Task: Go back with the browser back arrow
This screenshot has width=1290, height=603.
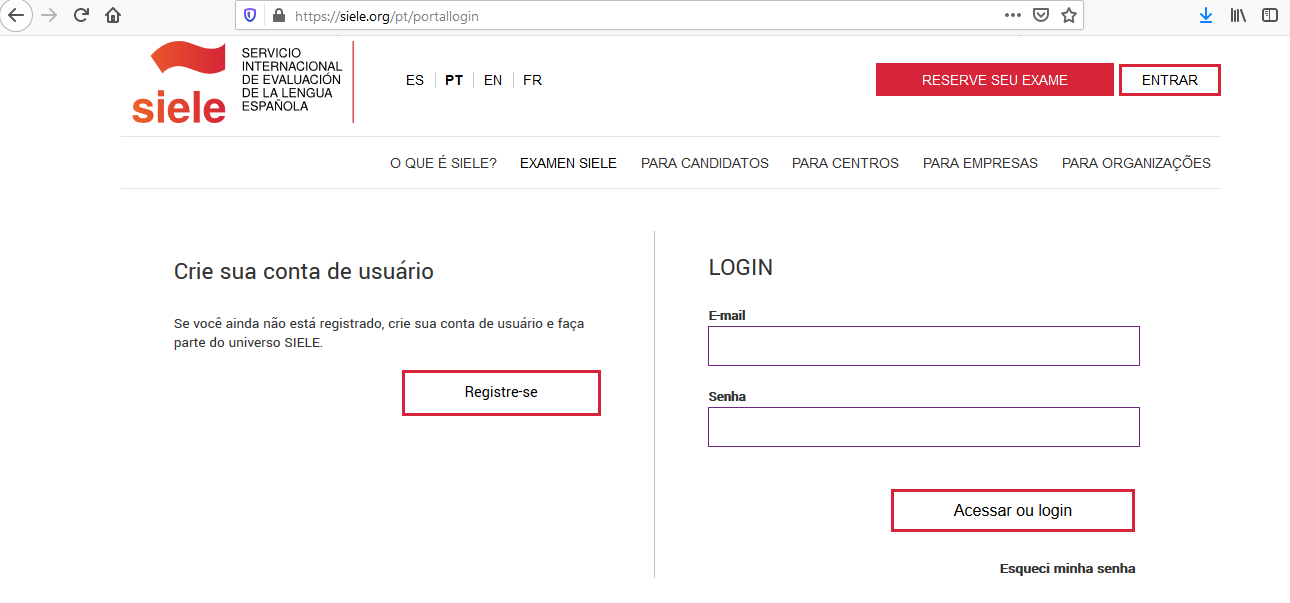Action: point(16,15)
